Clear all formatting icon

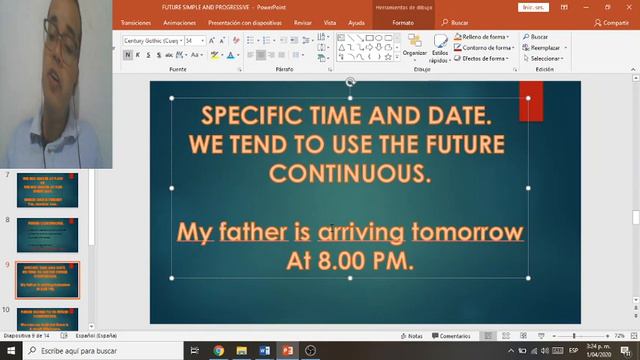click(x=236, y=40)
